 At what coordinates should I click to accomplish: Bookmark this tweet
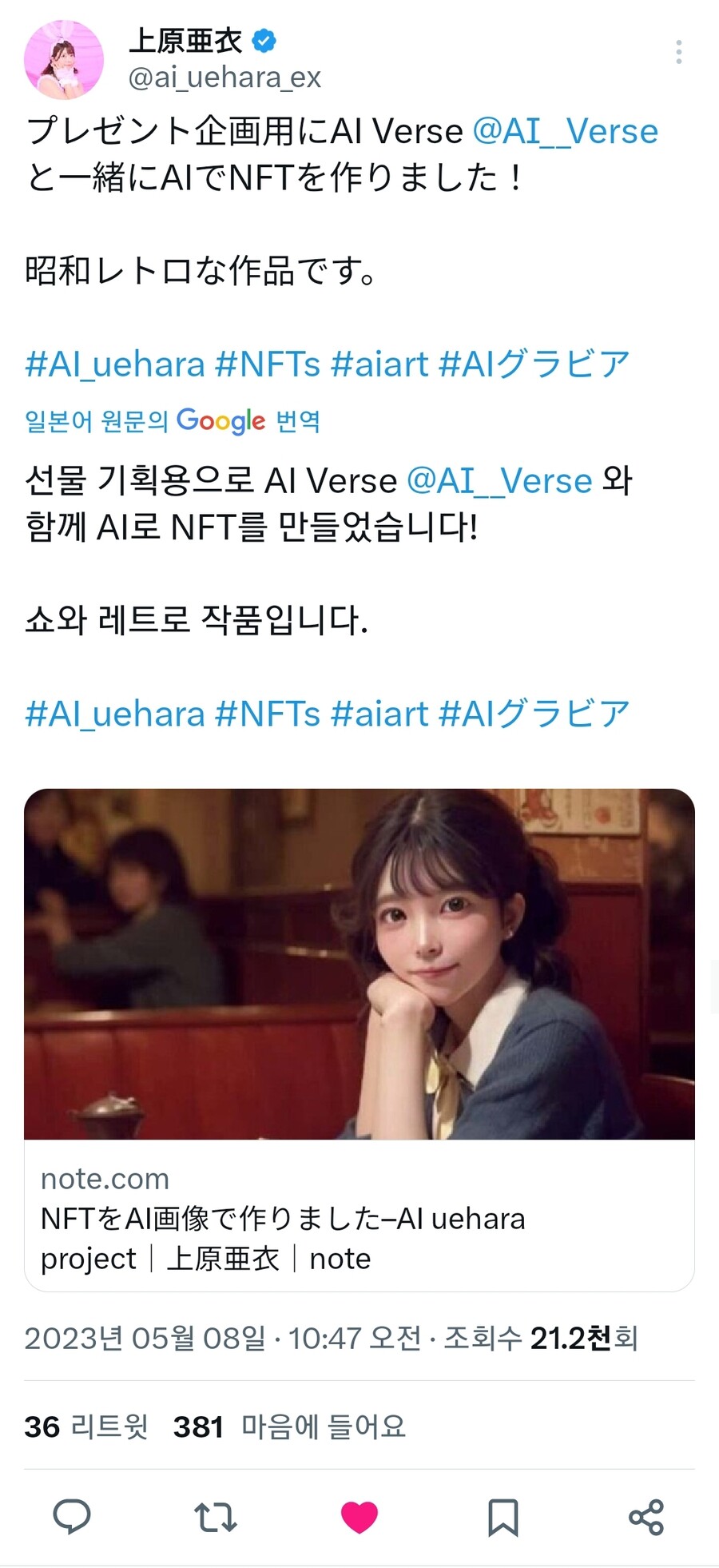503,1517
